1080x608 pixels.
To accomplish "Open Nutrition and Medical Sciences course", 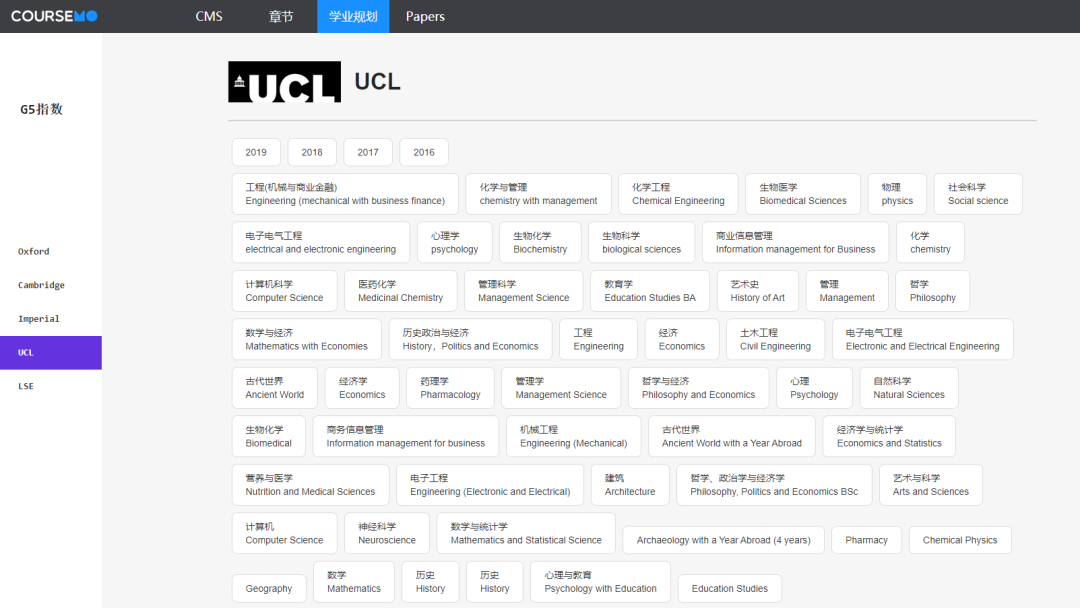I will (311, 485).
